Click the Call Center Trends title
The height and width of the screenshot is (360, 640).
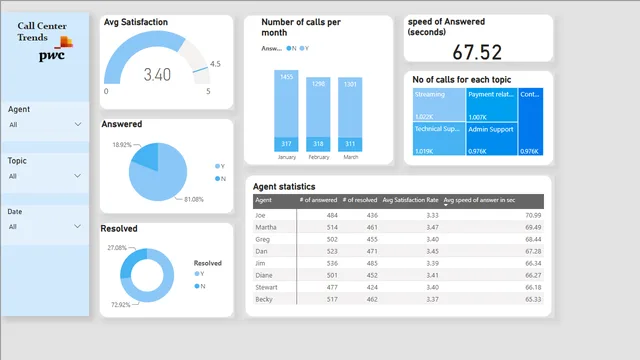pos(42,31)
